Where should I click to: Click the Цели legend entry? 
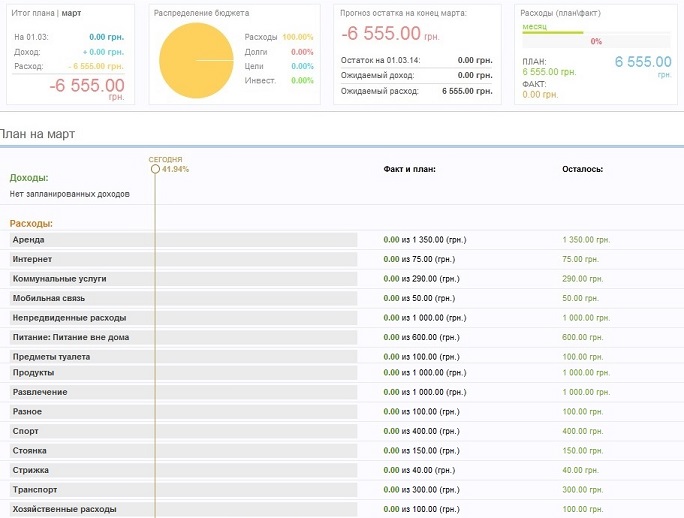[256, 66]
